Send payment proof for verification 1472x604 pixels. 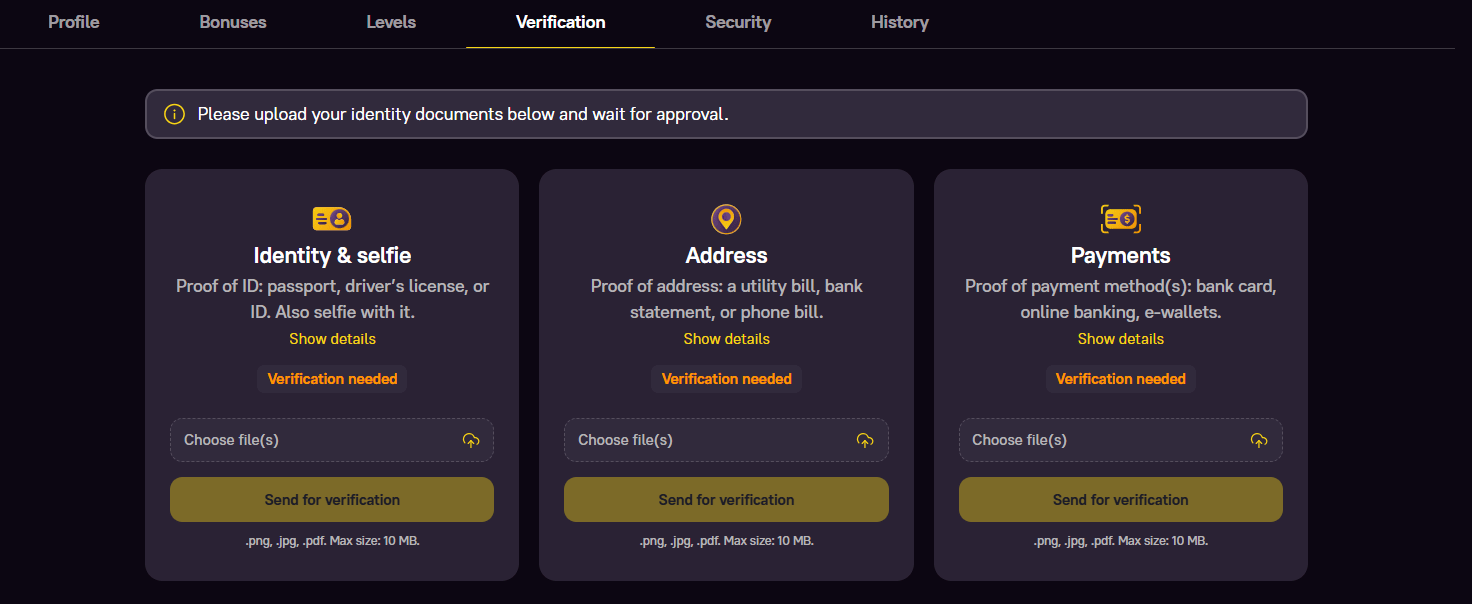pos(1120,499)
